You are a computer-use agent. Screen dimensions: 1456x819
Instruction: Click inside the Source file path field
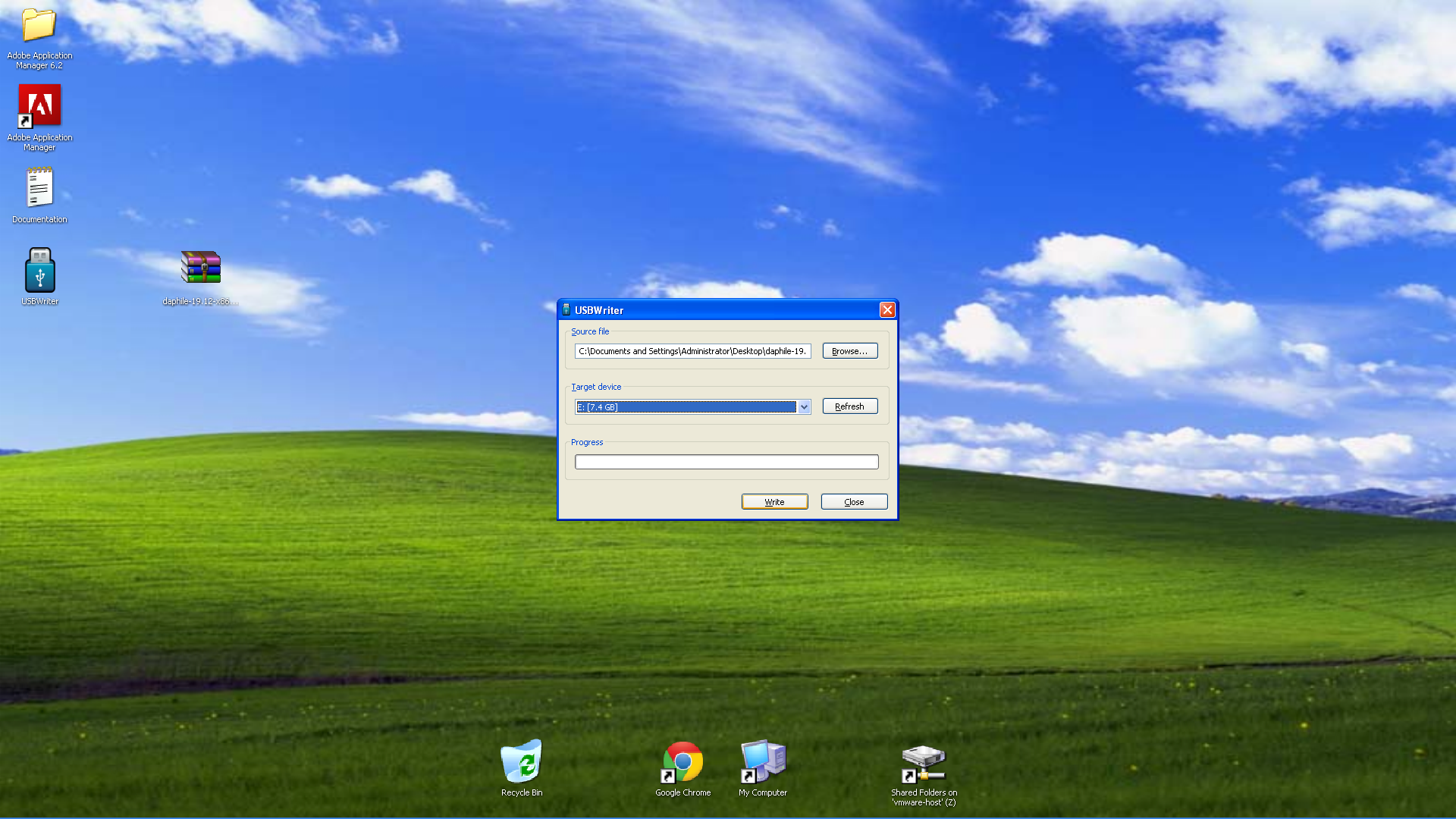point(692,351)
